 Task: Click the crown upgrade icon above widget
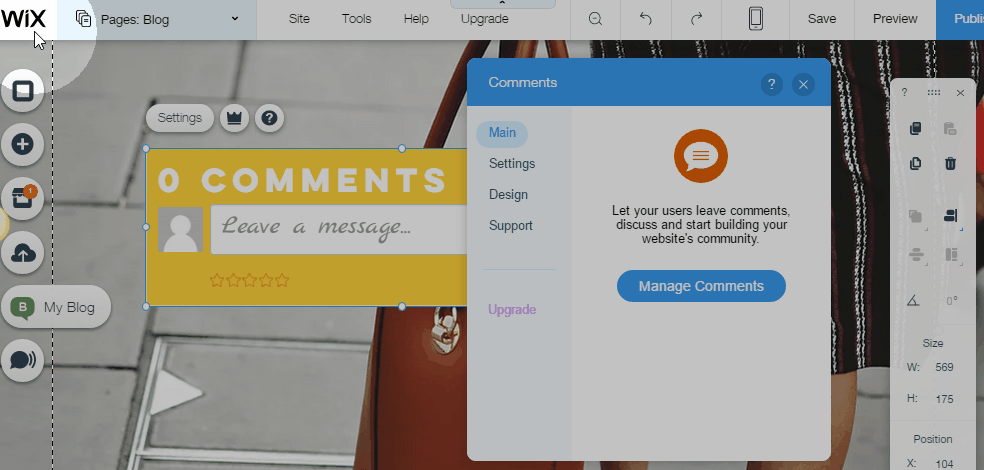click(x=234, y=118)
